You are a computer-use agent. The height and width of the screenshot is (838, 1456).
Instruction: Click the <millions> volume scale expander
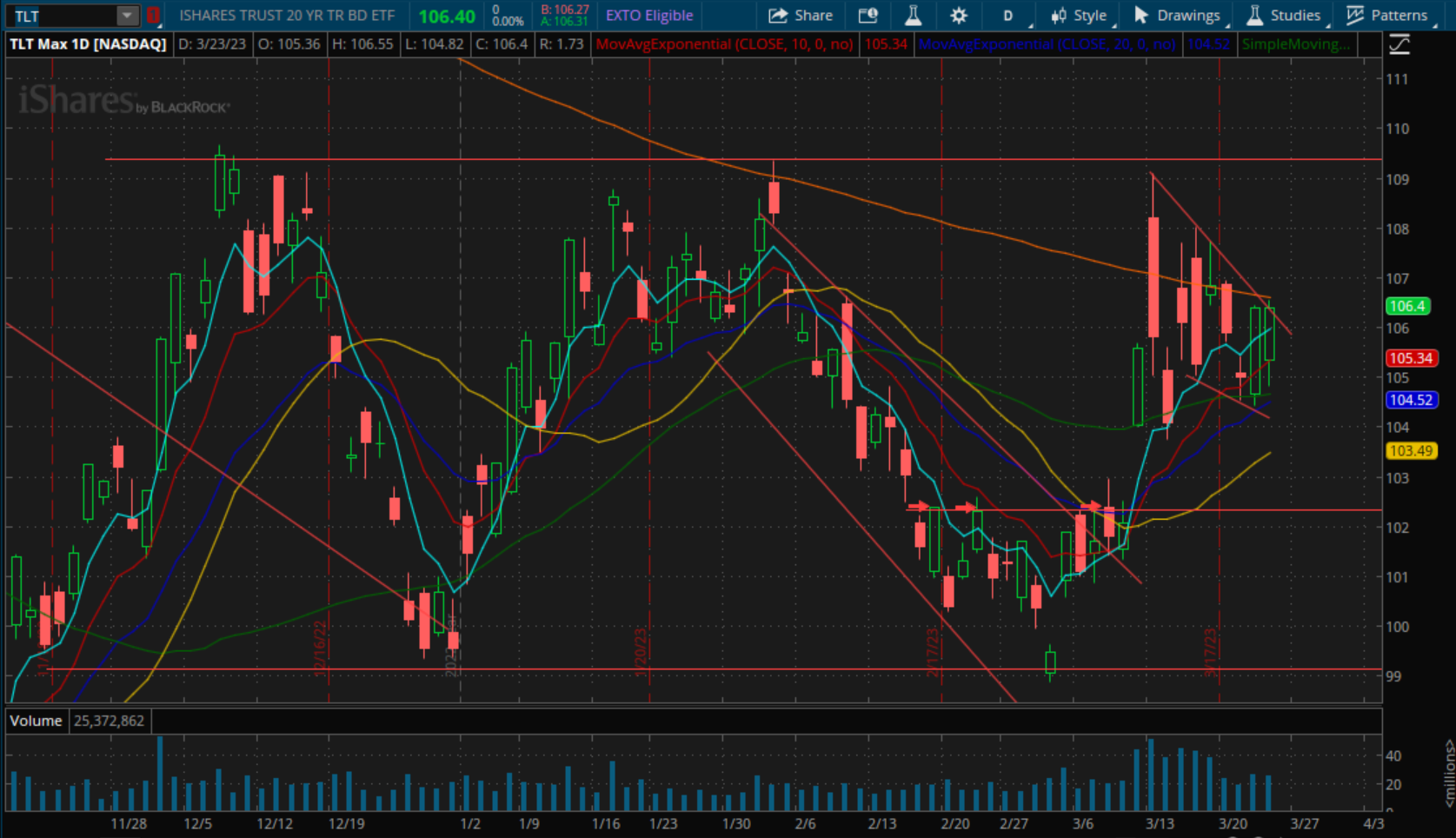(1448, 773)
